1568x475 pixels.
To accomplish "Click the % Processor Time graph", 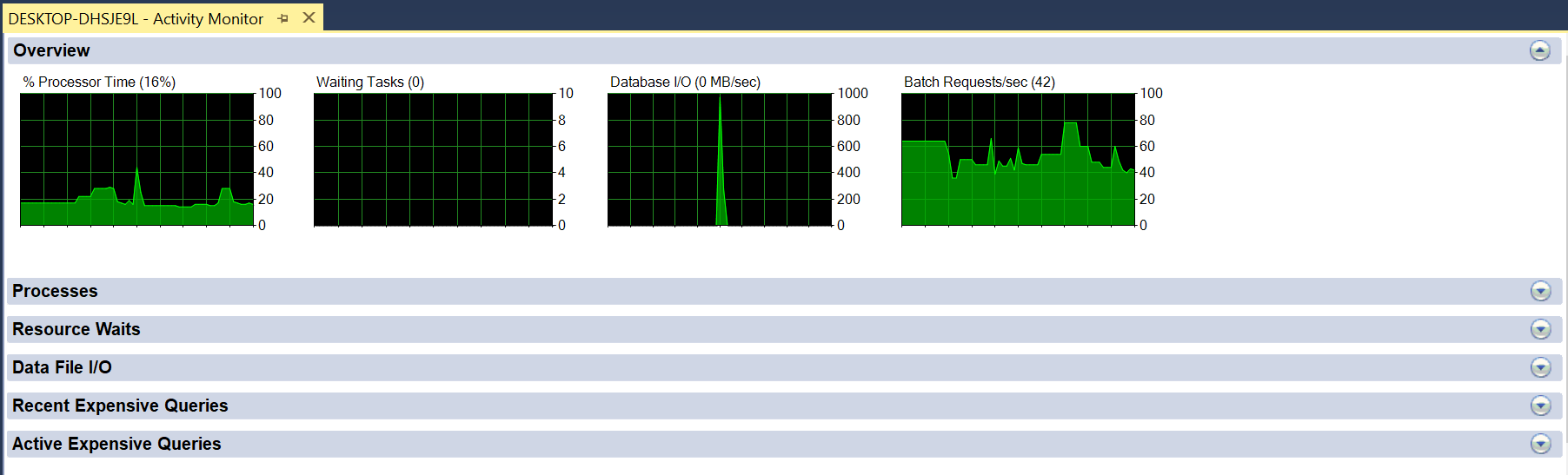I will pyautogui.click(x=136, y=160).
